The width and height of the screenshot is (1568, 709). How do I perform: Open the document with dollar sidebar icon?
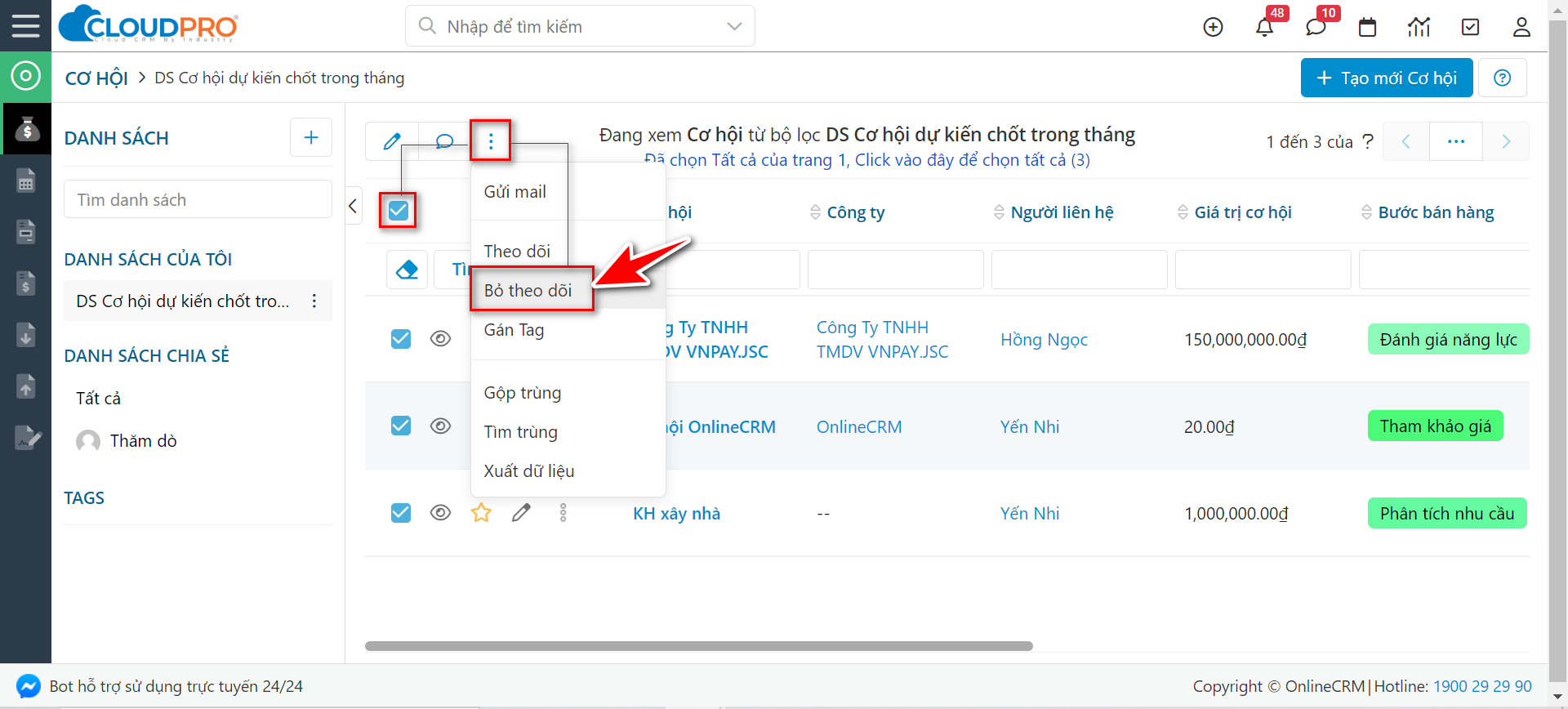click(26, 283)
